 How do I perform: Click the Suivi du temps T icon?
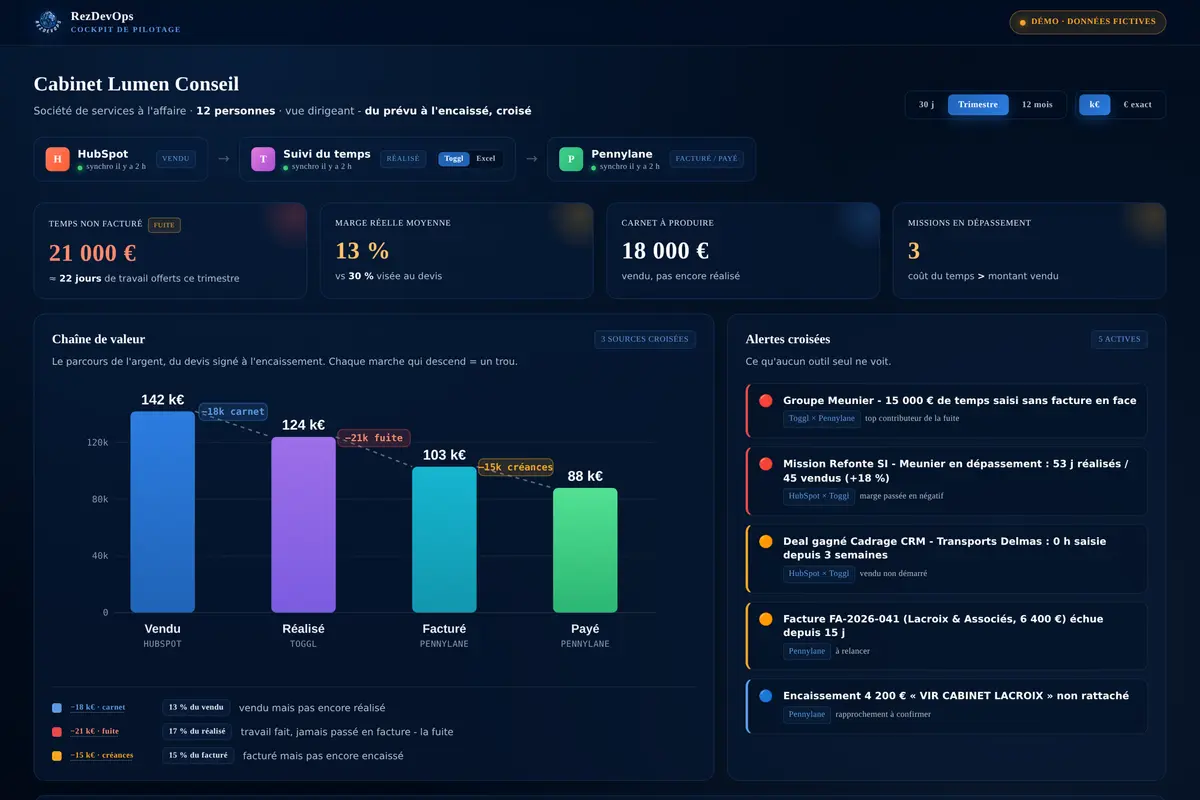pos(263,159)
